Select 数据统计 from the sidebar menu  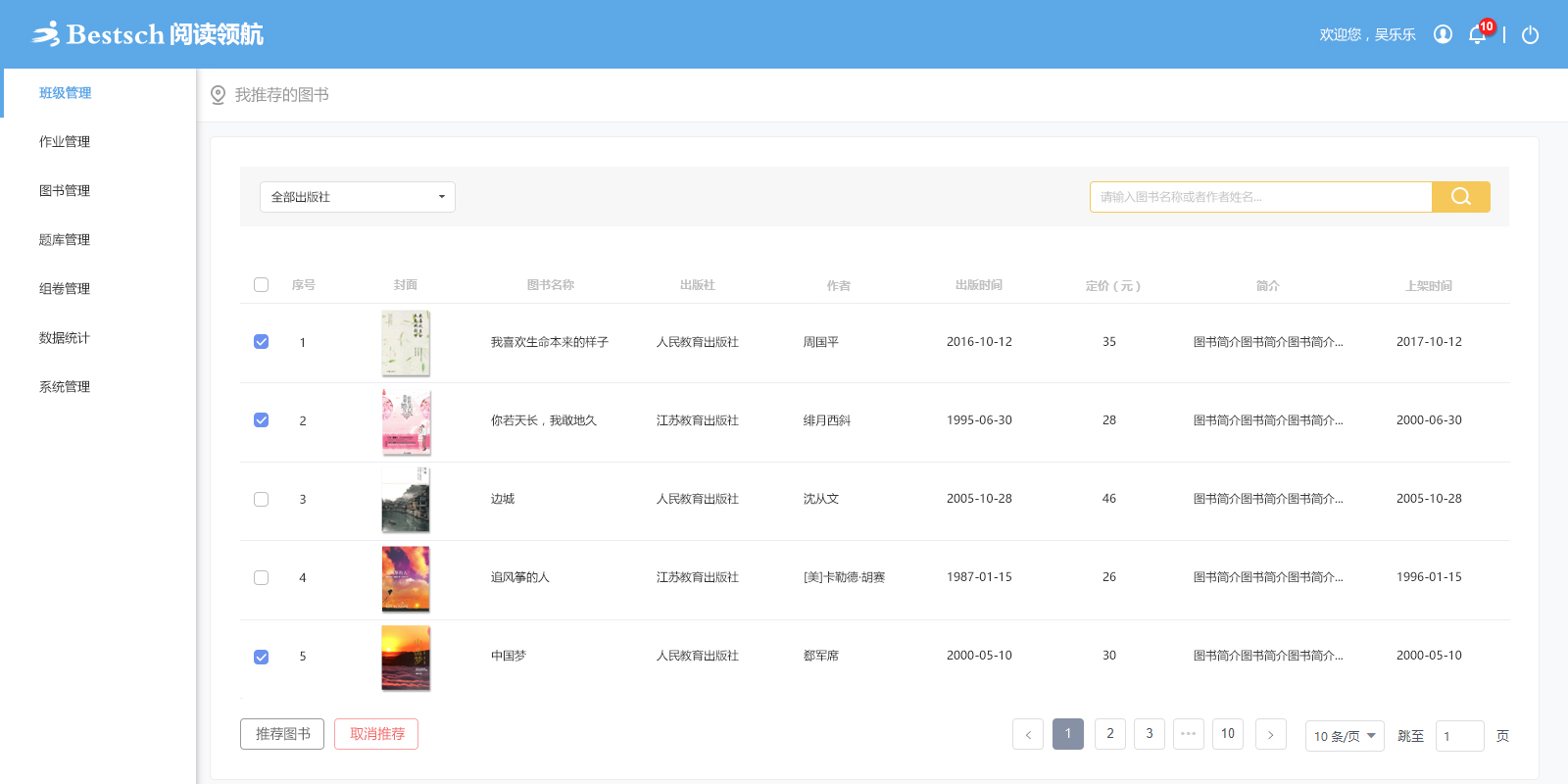click(65, 338)
